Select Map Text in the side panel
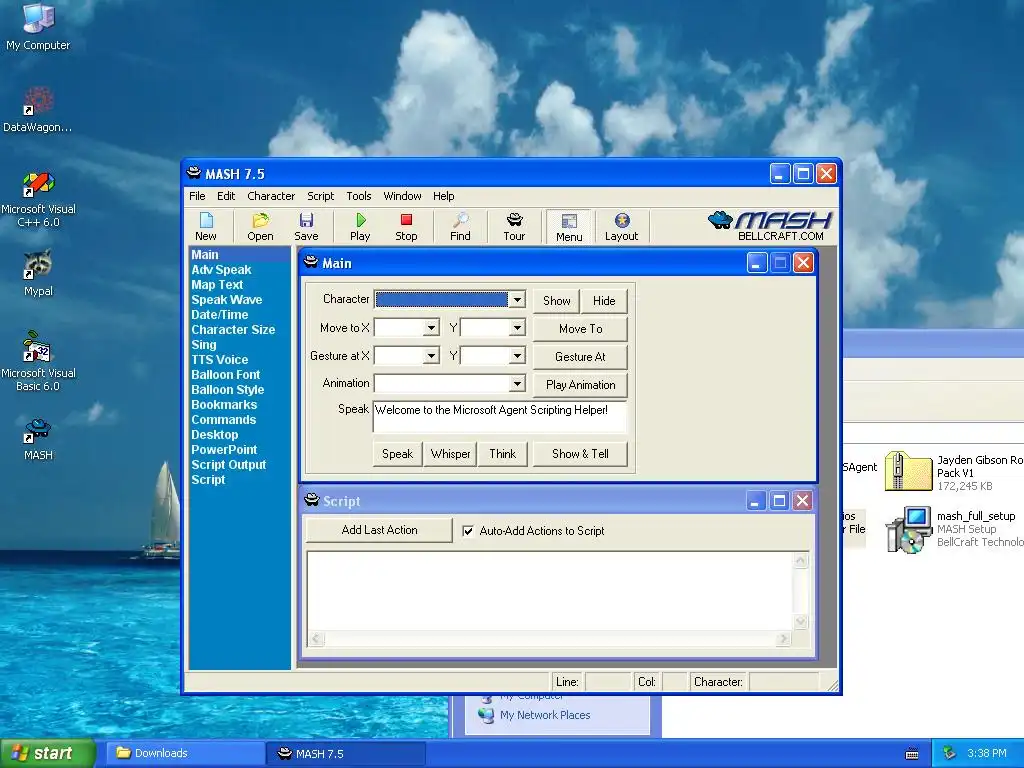Image resolution: width=1024 pixels, height=768 pixels. click(x=217, y=285)
